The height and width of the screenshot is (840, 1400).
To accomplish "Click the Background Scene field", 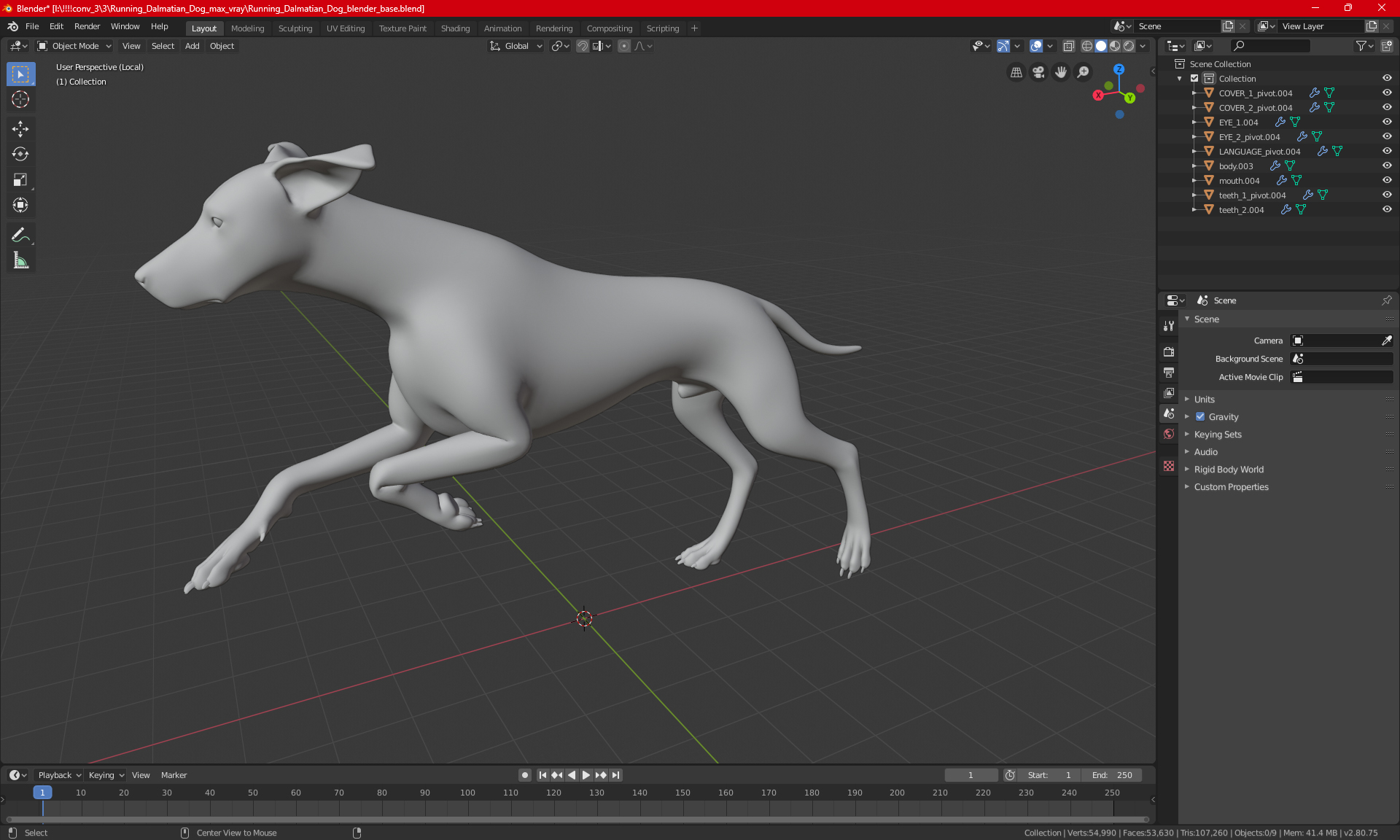I will tap(1342, 359).
